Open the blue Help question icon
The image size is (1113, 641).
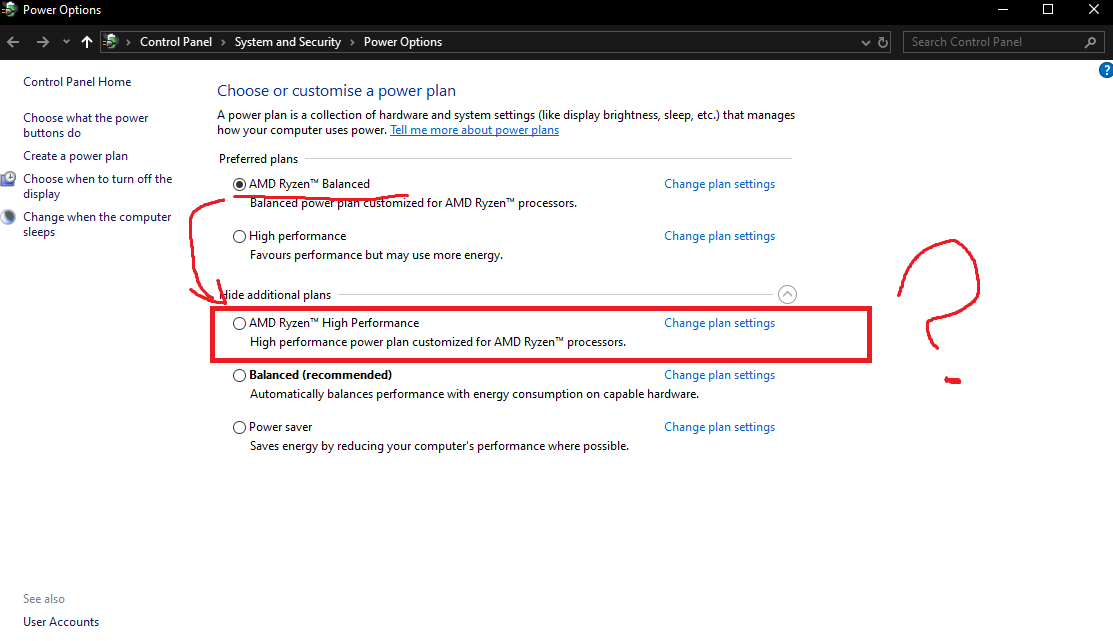(1106, 70)
